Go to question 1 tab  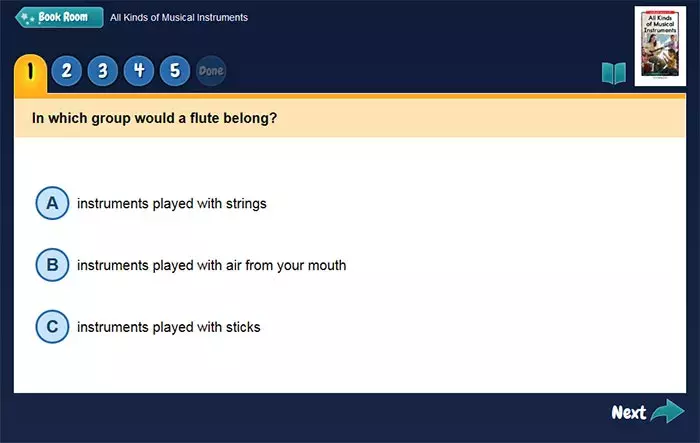pyautogui.click(x=30, y=71)
